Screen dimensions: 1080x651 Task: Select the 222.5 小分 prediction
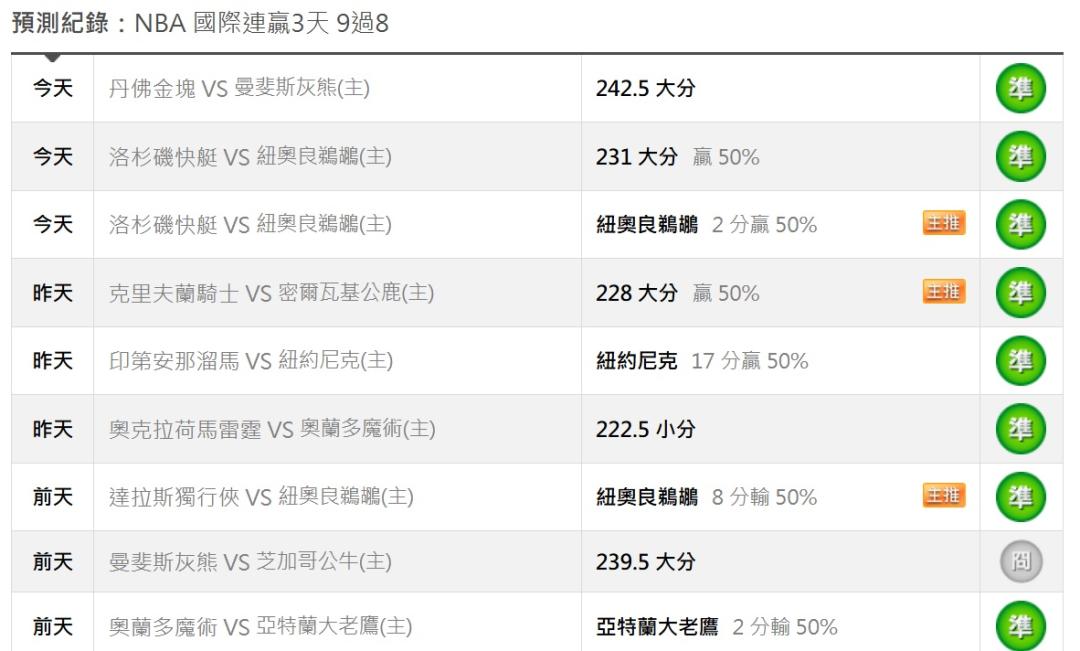tap(645, 429)
